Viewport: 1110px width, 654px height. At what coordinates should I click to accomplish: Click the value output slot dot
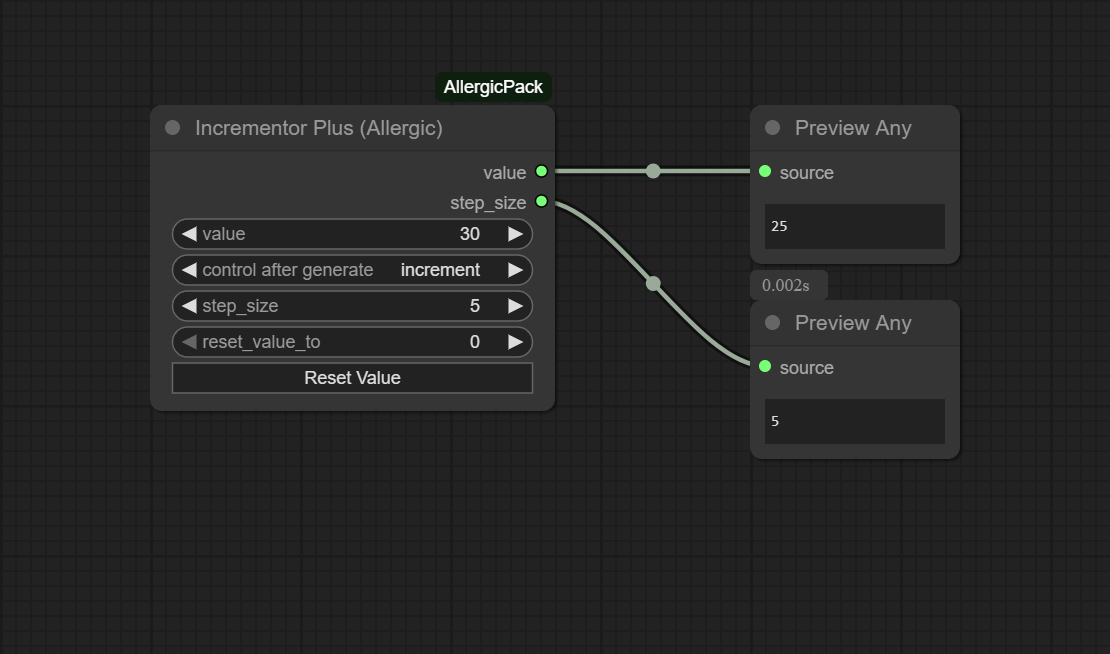[542, 171]
